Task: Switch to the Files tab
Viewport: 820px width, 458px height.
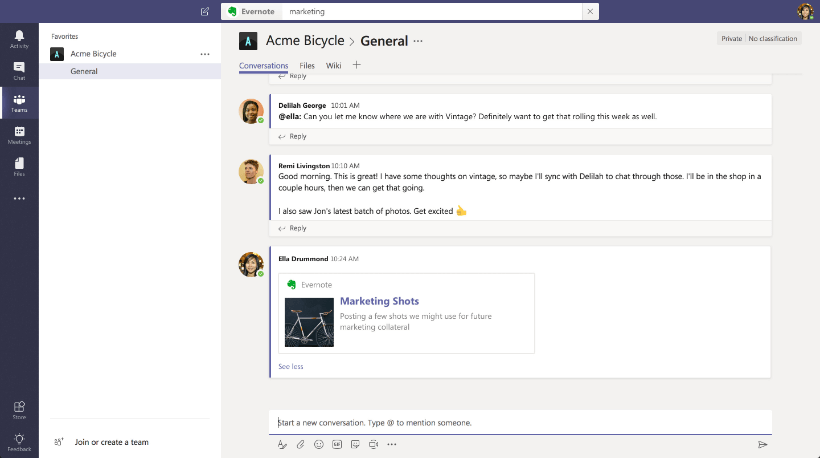Action: click(307, 66)
